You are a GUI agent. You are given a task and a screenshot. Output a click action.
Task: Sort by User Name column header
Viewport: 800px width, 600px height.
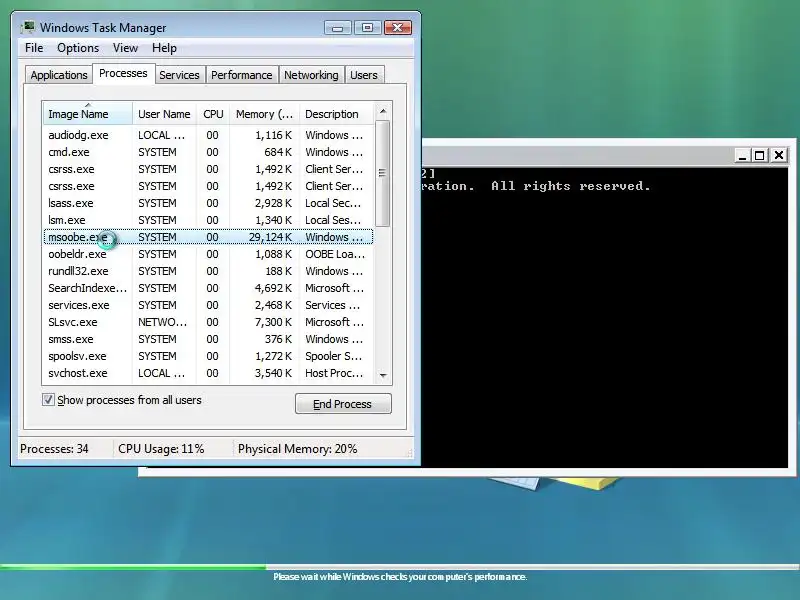point(164,114)
